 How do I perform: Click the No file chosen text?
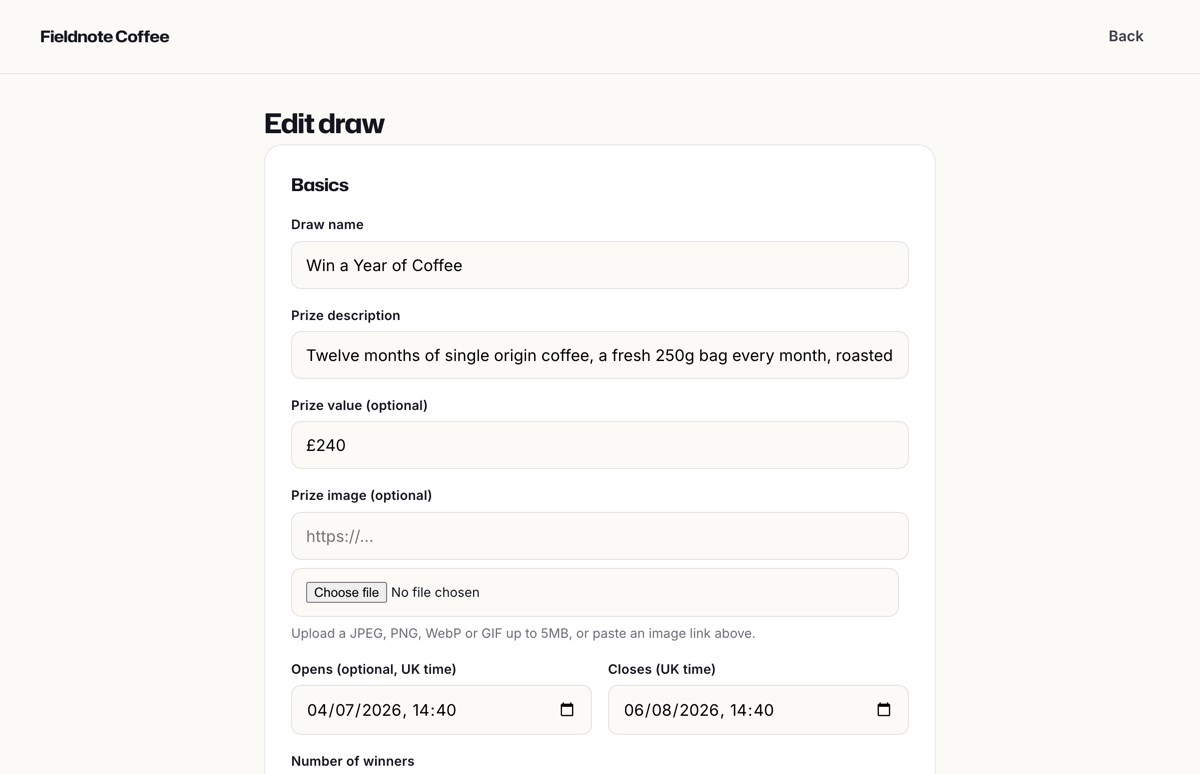click(435, 592)
